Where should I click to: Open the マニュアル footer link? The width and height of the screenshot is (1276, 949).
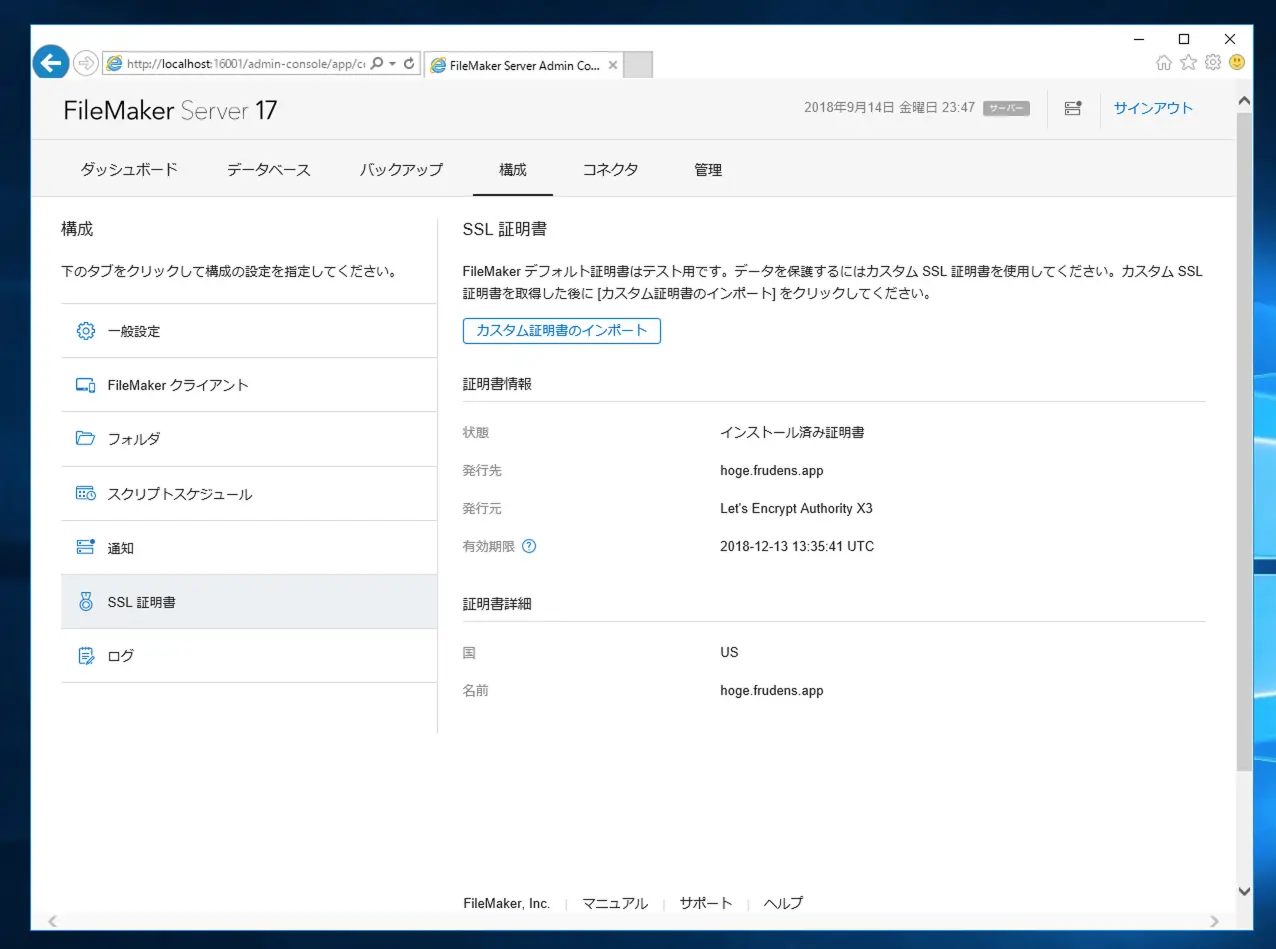click(613, 903)
